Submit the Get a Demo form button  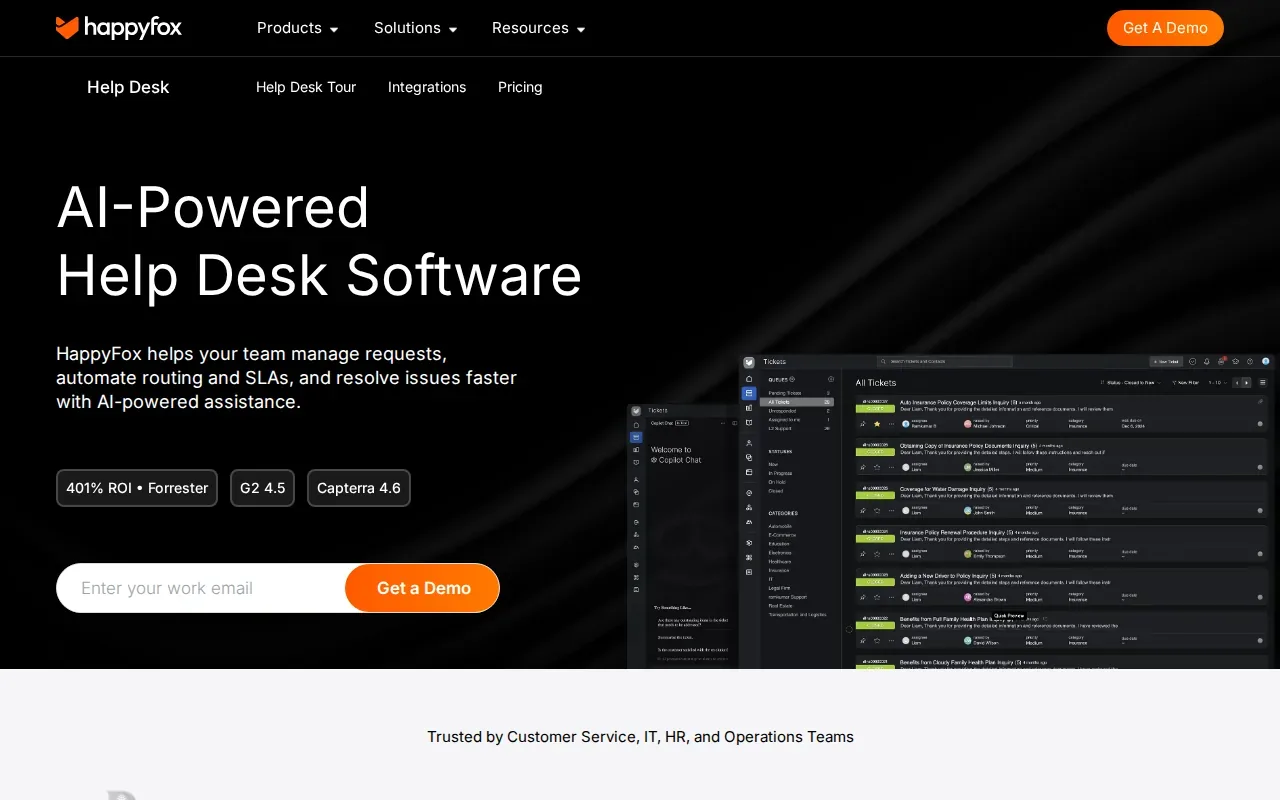tap(423, 588)
